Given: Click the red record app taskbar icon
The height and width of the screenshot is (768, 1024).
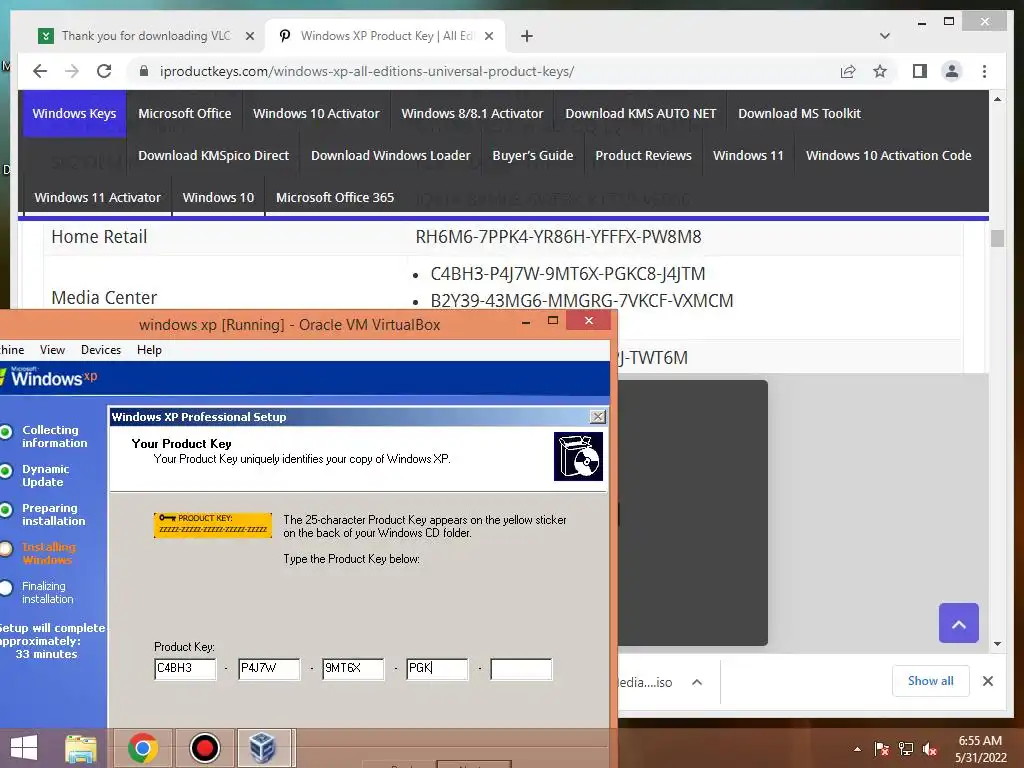Looking at the screenshot, I should click(204, 748).
